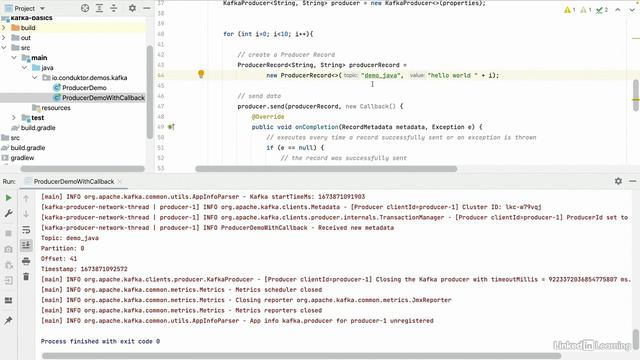Click the overriding method gutter icon at onCompletion
The height and width of the screenshot is (360, 640).
pyautogui.click(x=171, y=127)
